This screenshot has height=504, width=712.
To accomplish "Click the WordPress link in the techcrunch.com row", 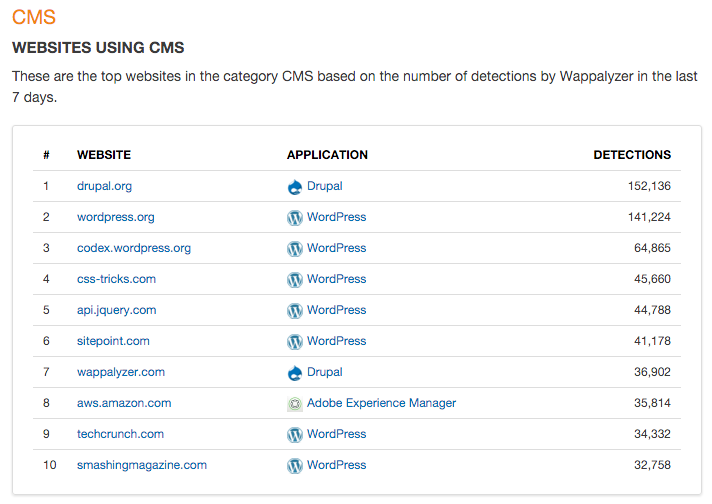I will pyautogui.click(x=336, y=434).
